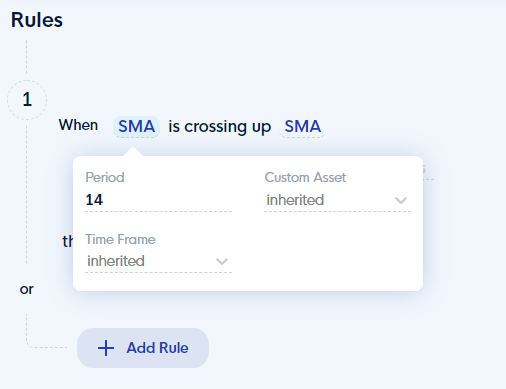Screen dimensions: 506x389
Task: Click the second SMA indicator after crossing up
Action: click(302, 127)
